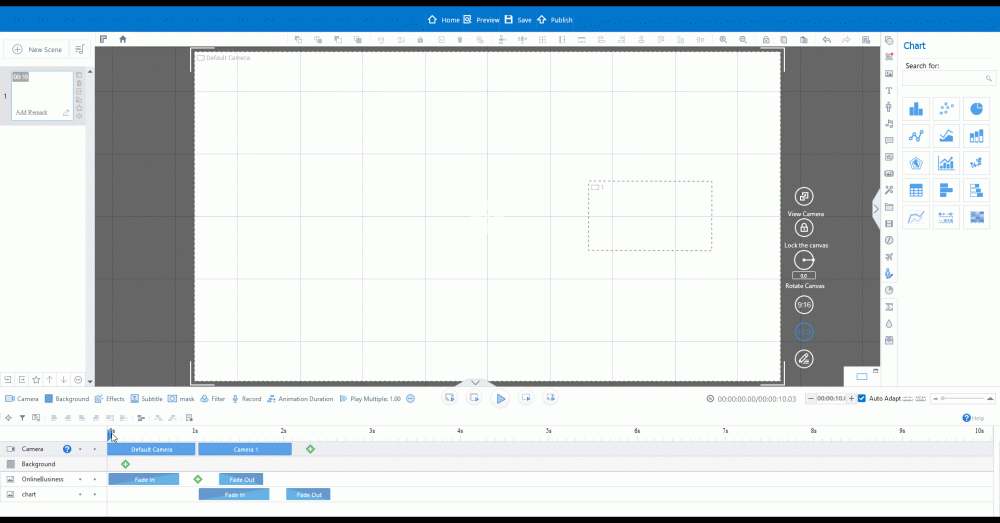Click the Lock the canvas icon
Image resolution: width=1000 pixels, height=523 pixels.
(x=804, y=228)
